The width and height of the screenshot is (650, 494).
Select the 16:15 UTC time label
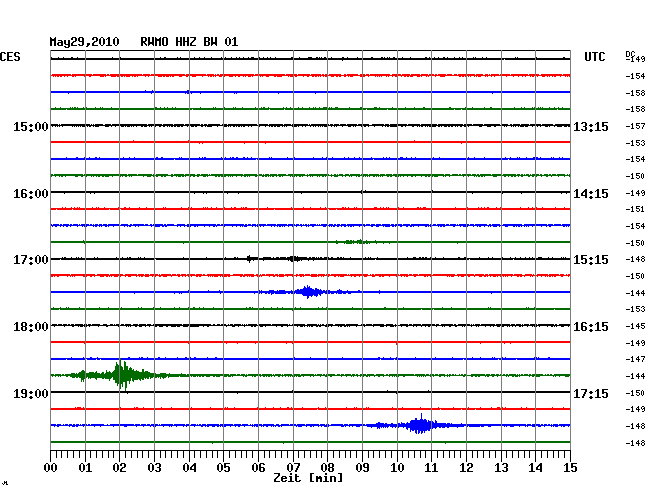pyautogui.click(x=591, y=327)
